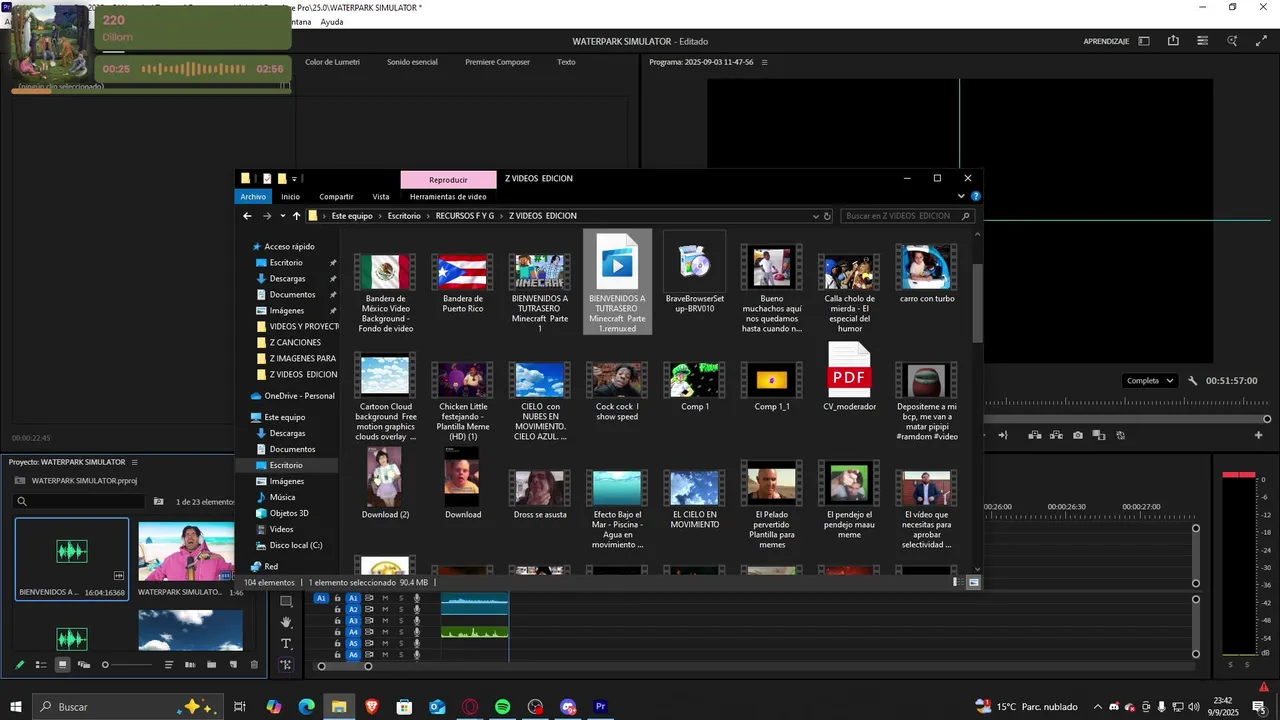The height and width of the screenshot is (720, 1280).
Task: Open recent locations dropdown in Explorer
Action: click(283, 216)
